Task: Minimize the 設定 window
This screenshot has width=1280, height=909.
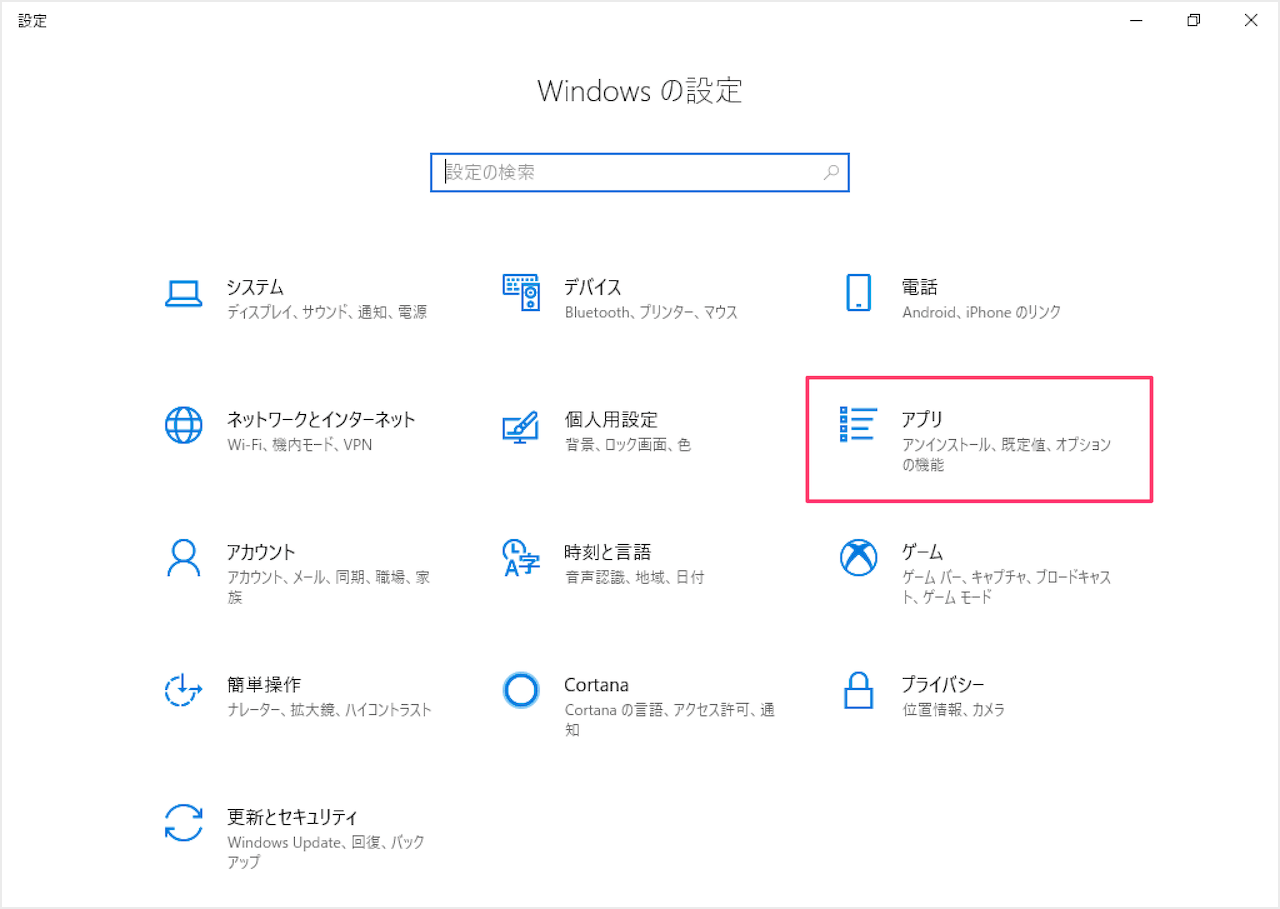Action: (x=1136, y=20)
